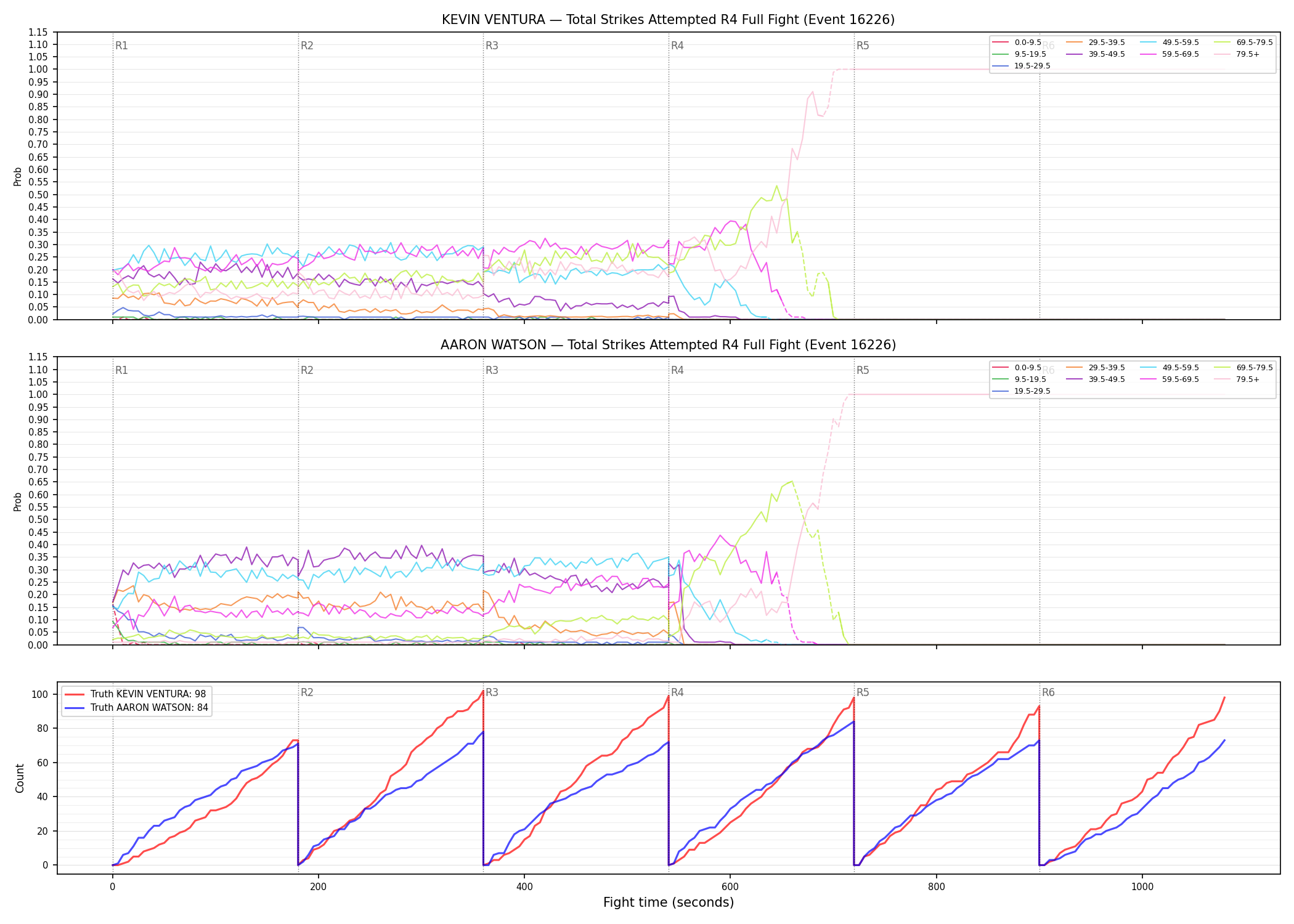Click the R4 round marker in the Count chart
1294x924 pixels.
pos(677,693)
